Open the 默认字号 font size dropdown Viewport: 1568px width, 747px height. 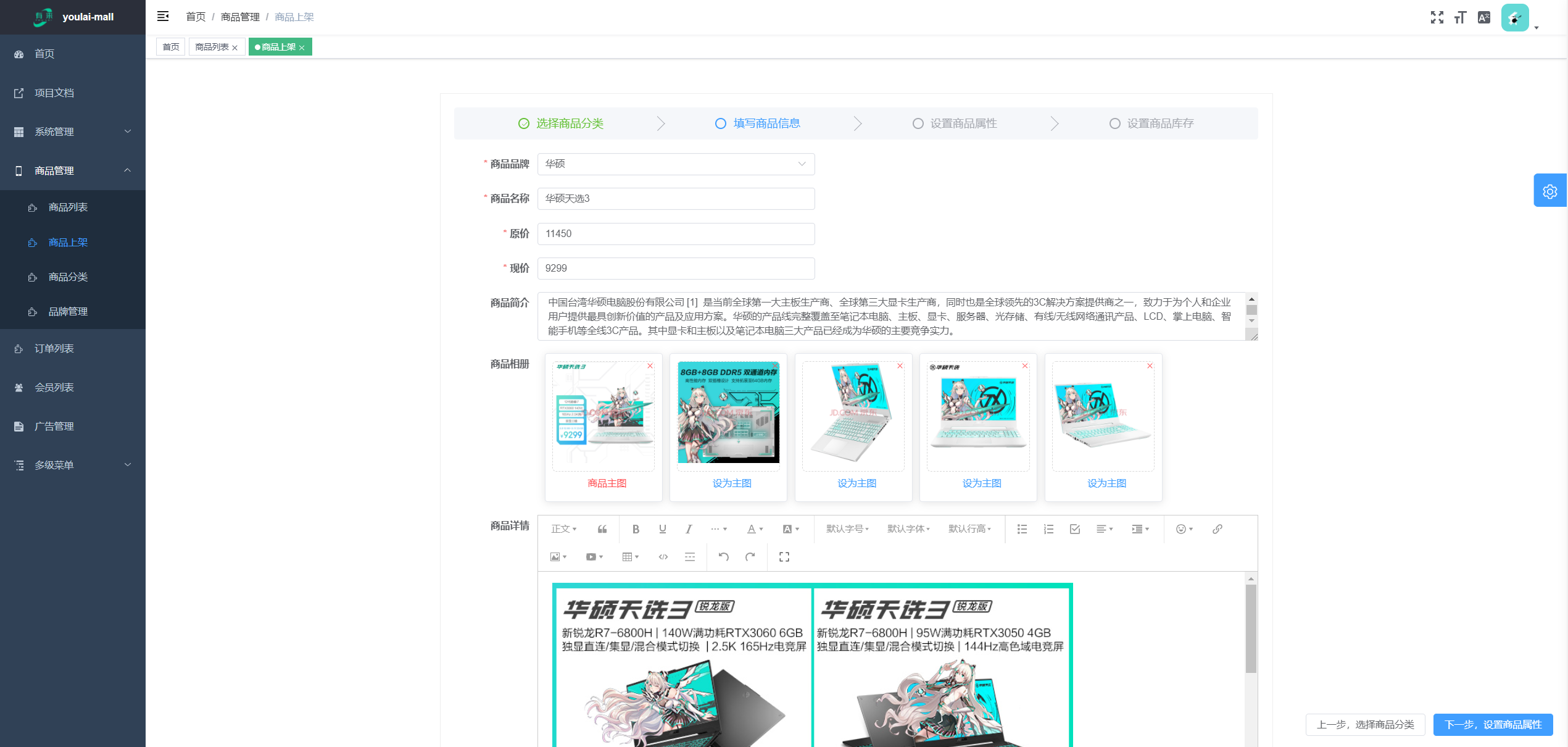847,529
